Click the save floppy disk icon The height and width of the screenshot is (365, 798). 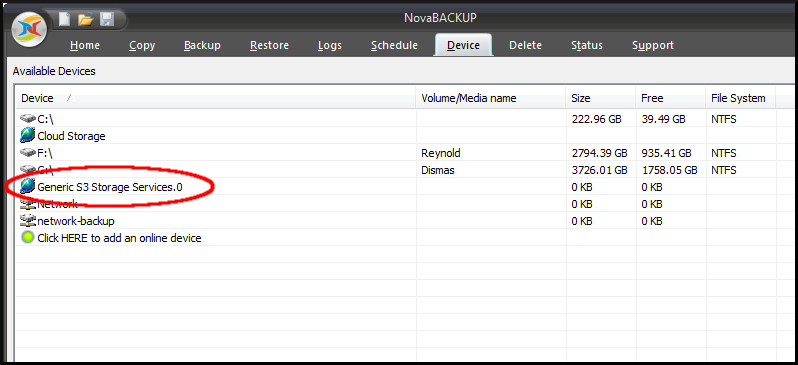tap(107, 19)
